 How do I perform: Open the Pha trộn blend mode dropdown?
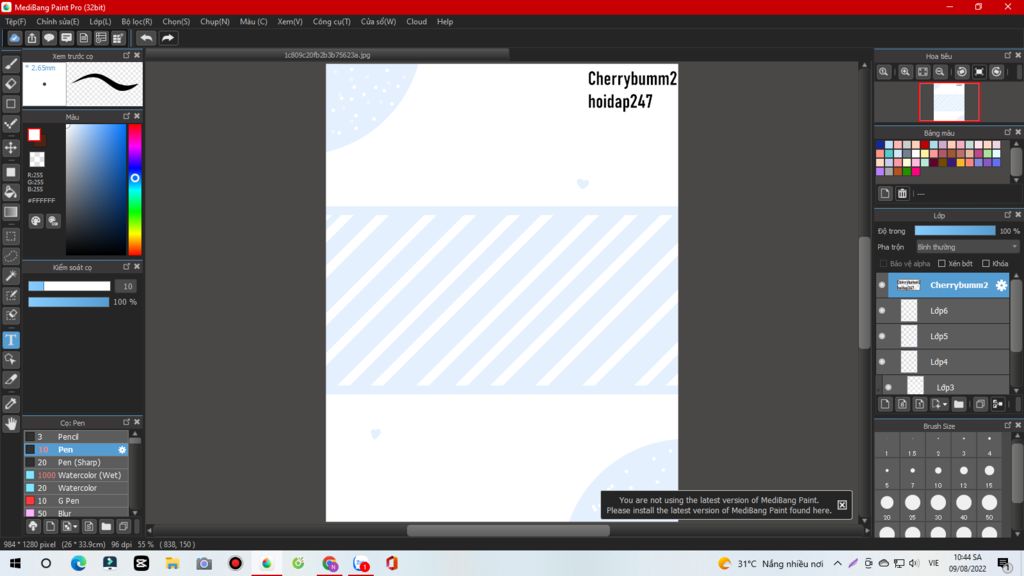(x=967, y=247)
